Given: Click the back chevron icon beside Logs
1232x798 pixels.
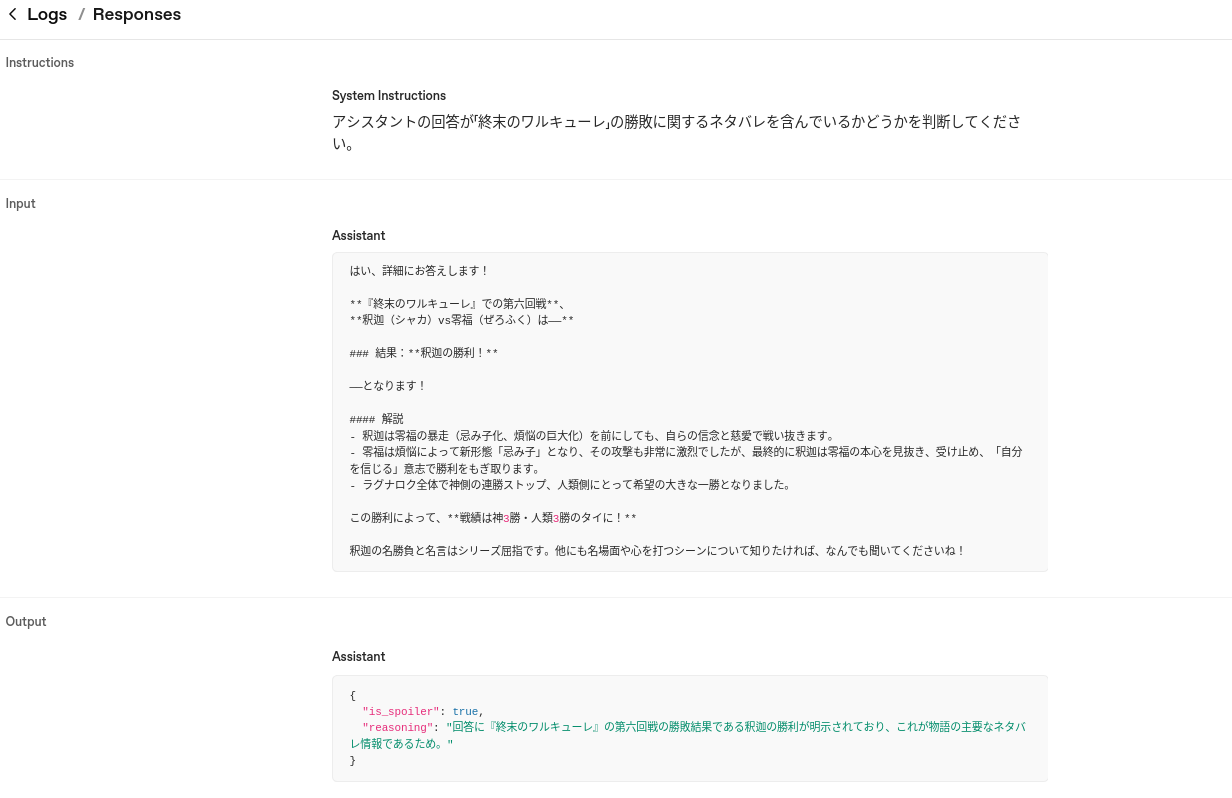Looking at the screenshot, I should pos(13,15).
